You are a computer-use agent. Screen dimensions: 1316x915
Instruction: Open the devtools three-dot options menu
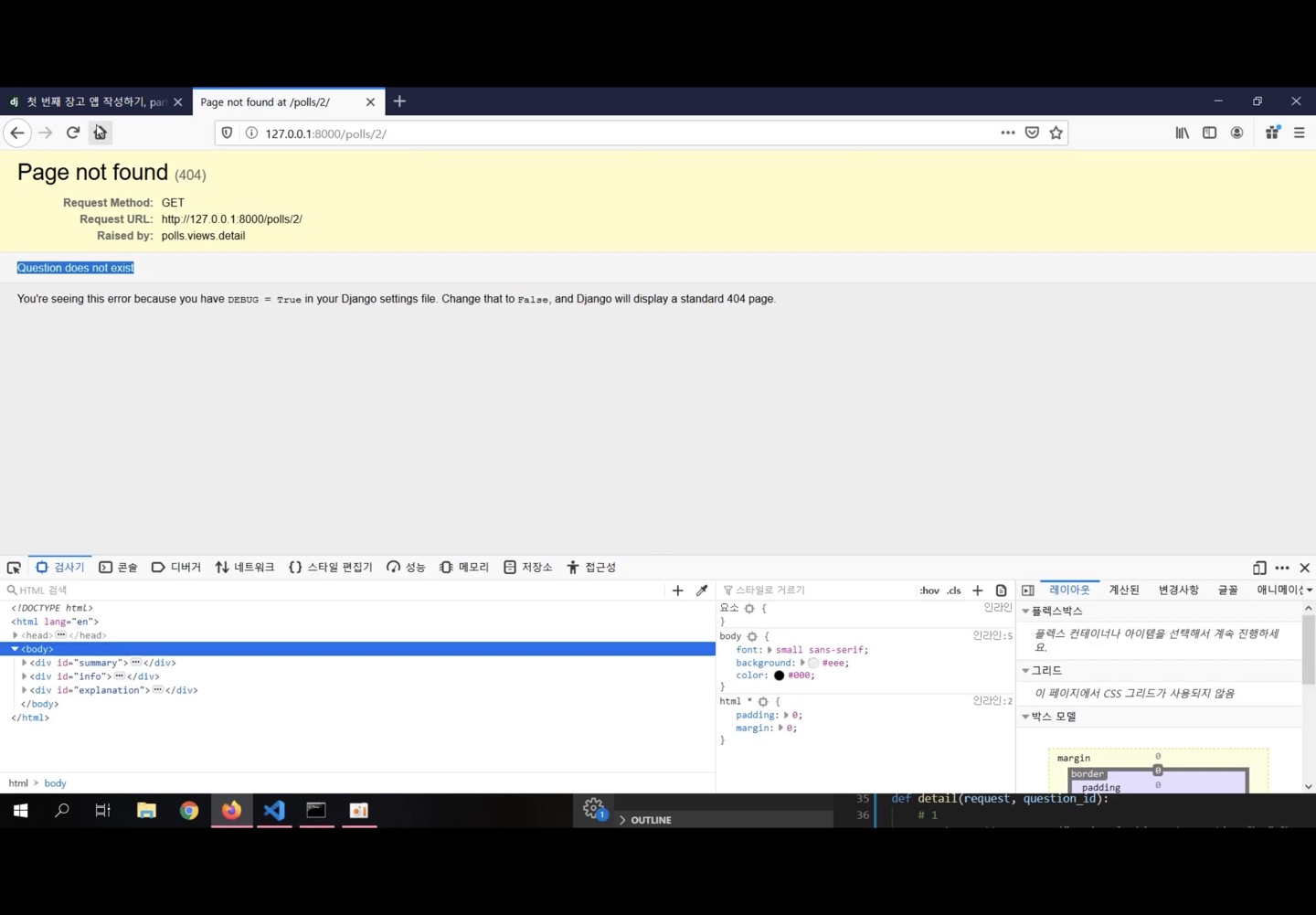1282,568
